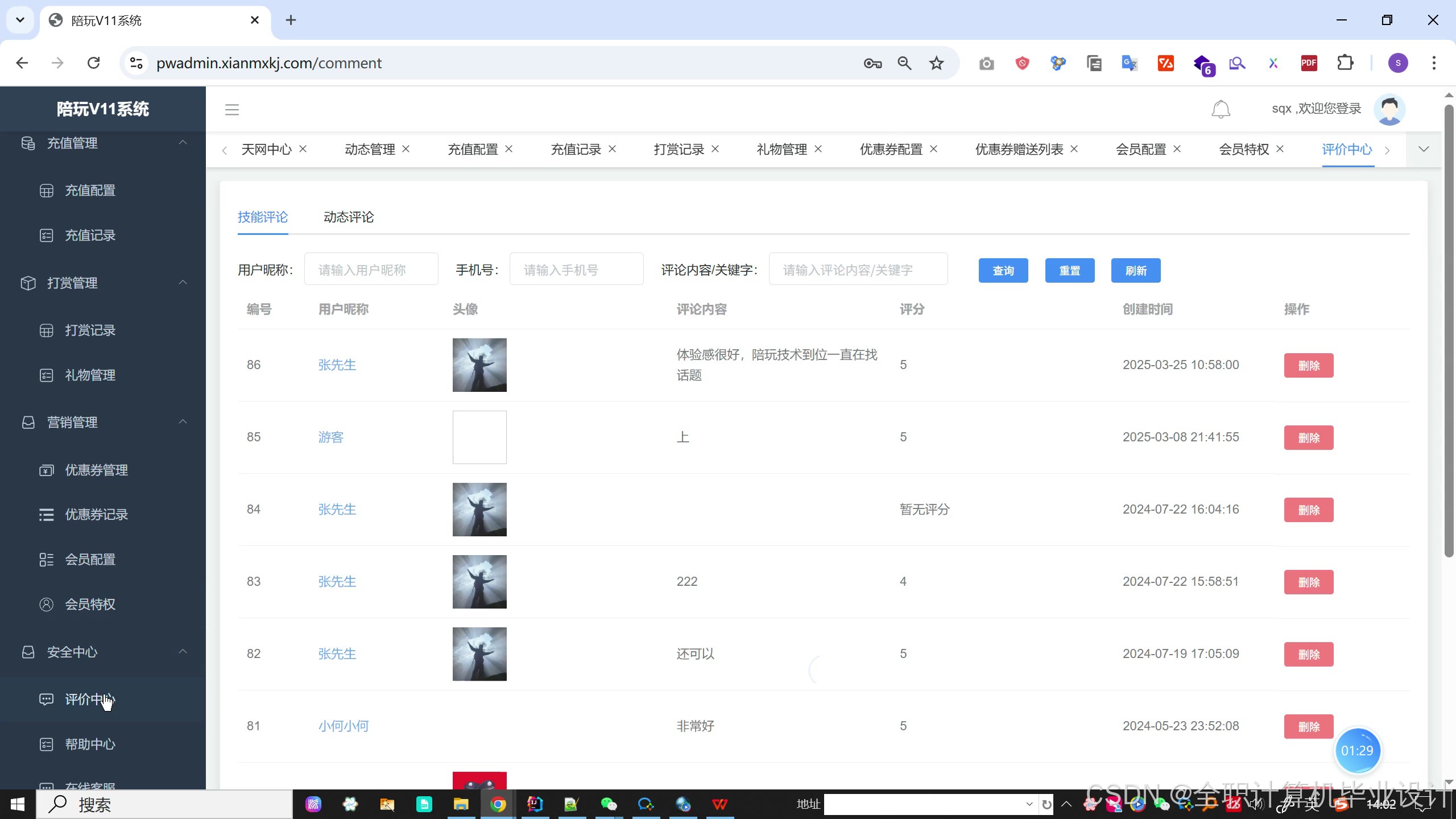The image size is (1456, 819).
Task: Click the 重置 button
Action: point(1070,270)
